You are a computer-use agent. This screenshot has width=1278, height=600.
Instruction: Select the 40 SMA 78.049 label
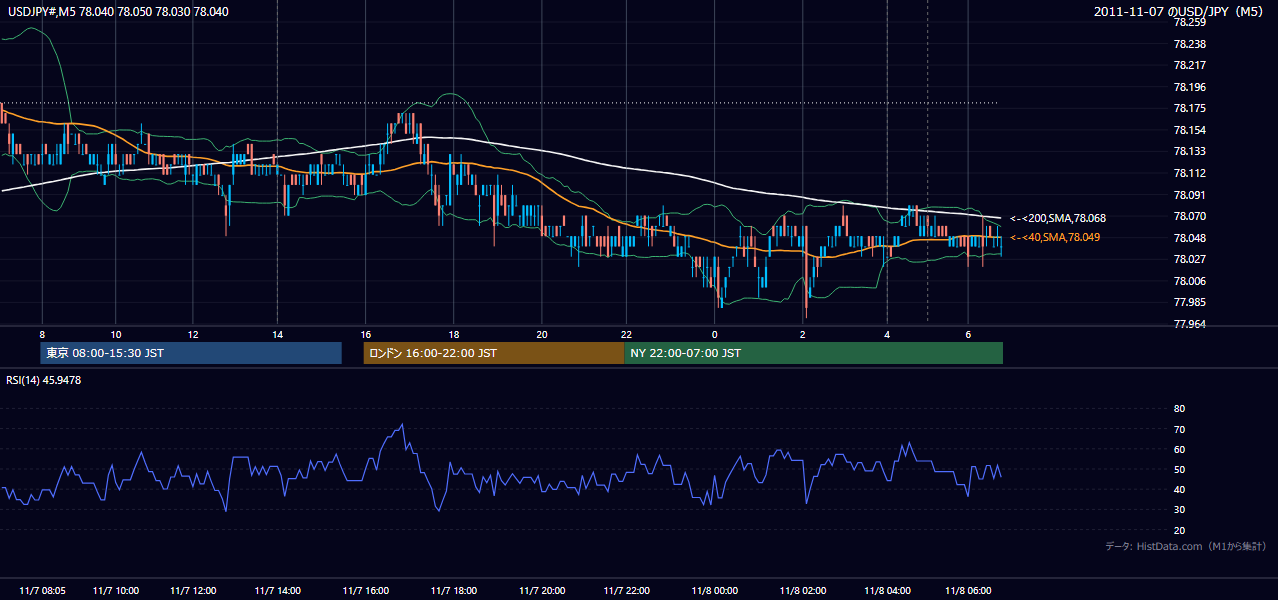1055,237
